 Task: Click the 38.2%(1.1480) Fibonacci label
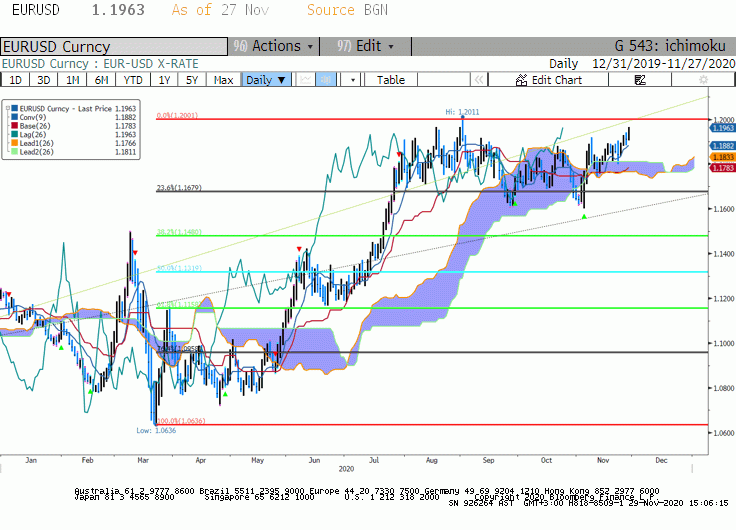click(x=179, y=232)
